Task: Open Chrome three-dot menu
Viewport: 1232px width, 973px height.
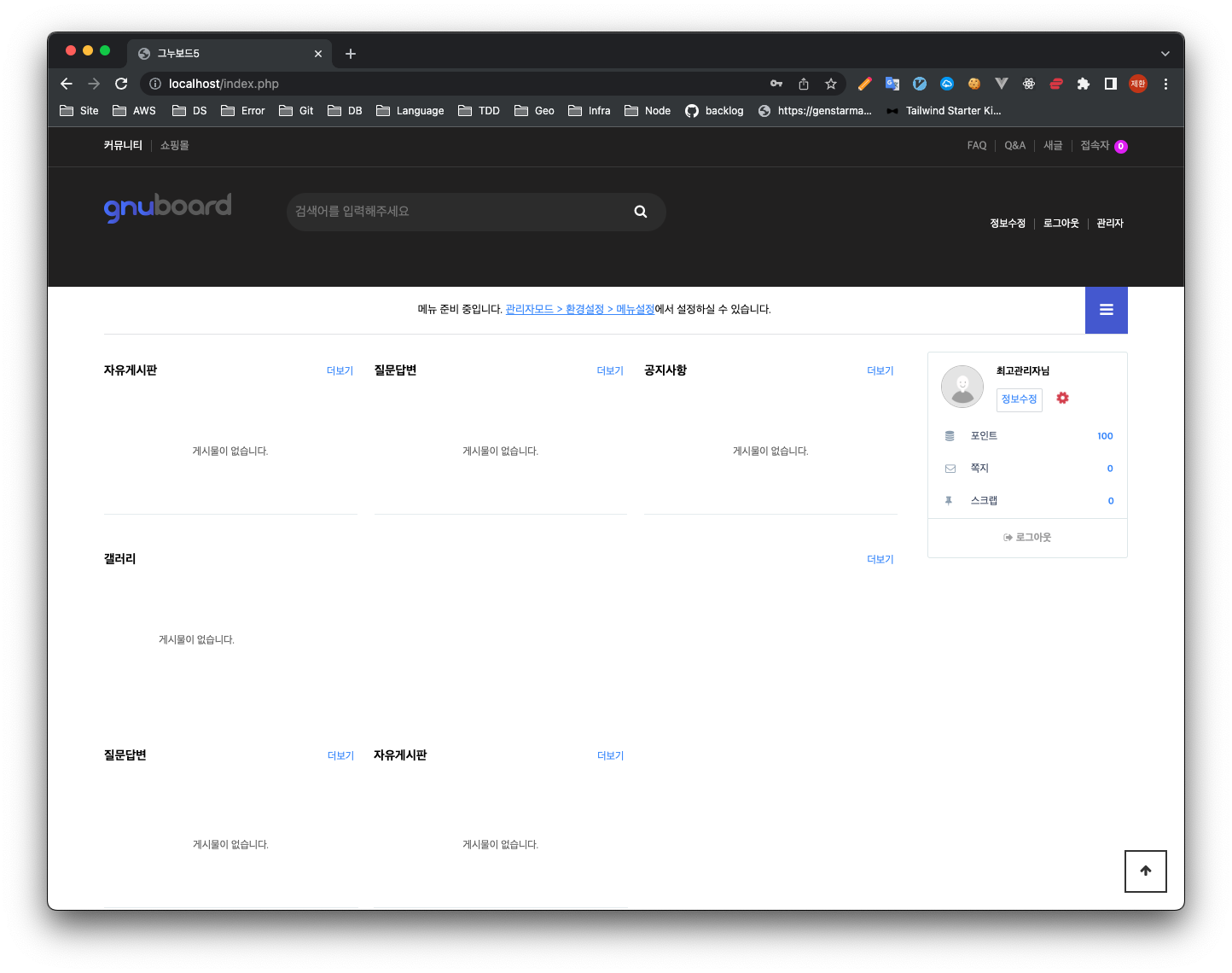Action: point(1165,84)
